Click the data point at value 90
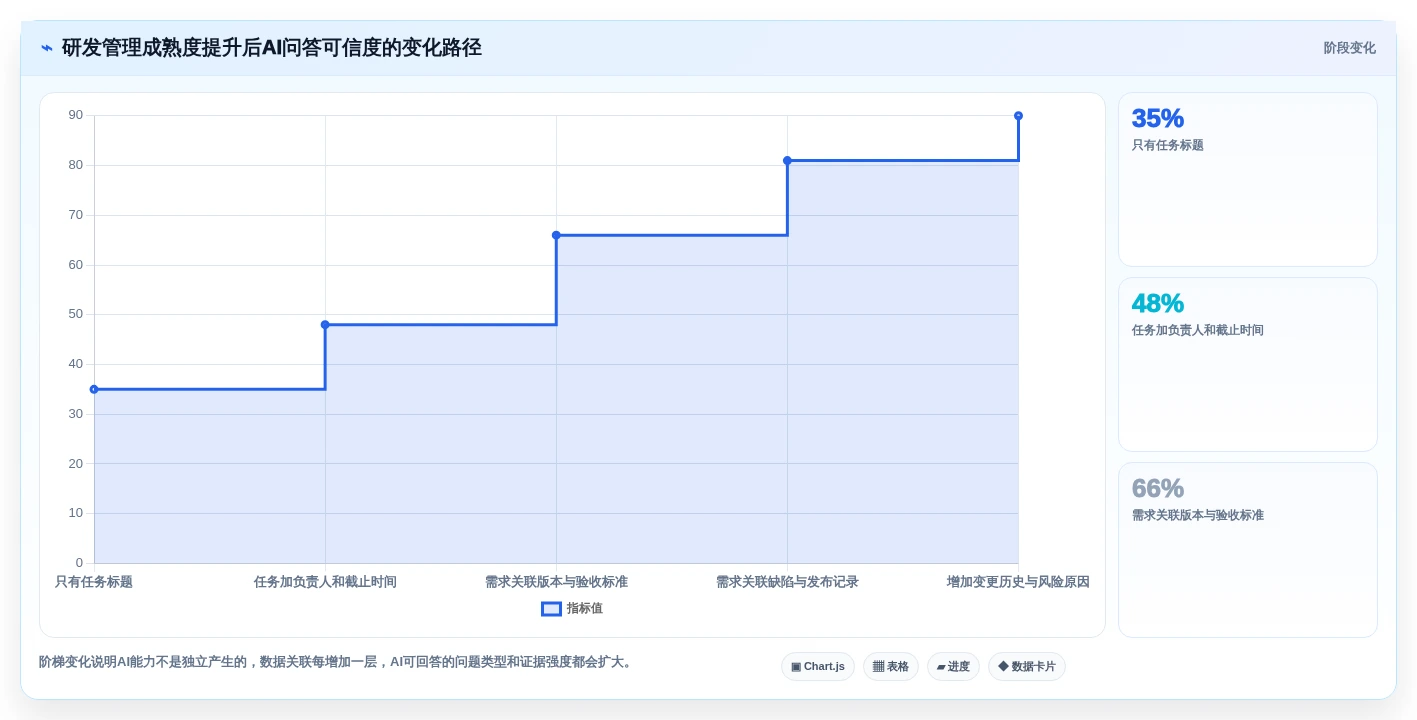Viewport: 1417px width, 720px height. pos(1018,116)
